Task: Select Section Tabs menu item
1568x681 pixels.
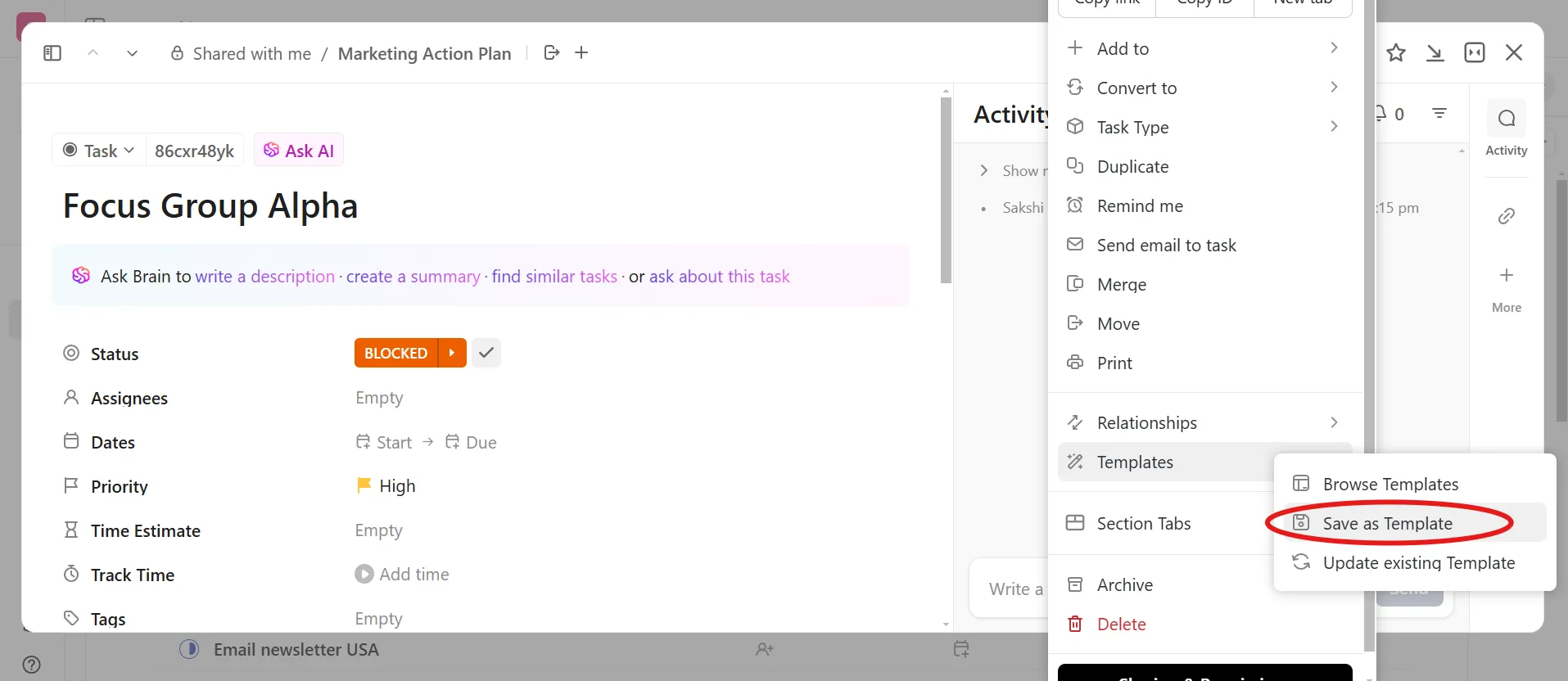Action: coord(1166,523)
